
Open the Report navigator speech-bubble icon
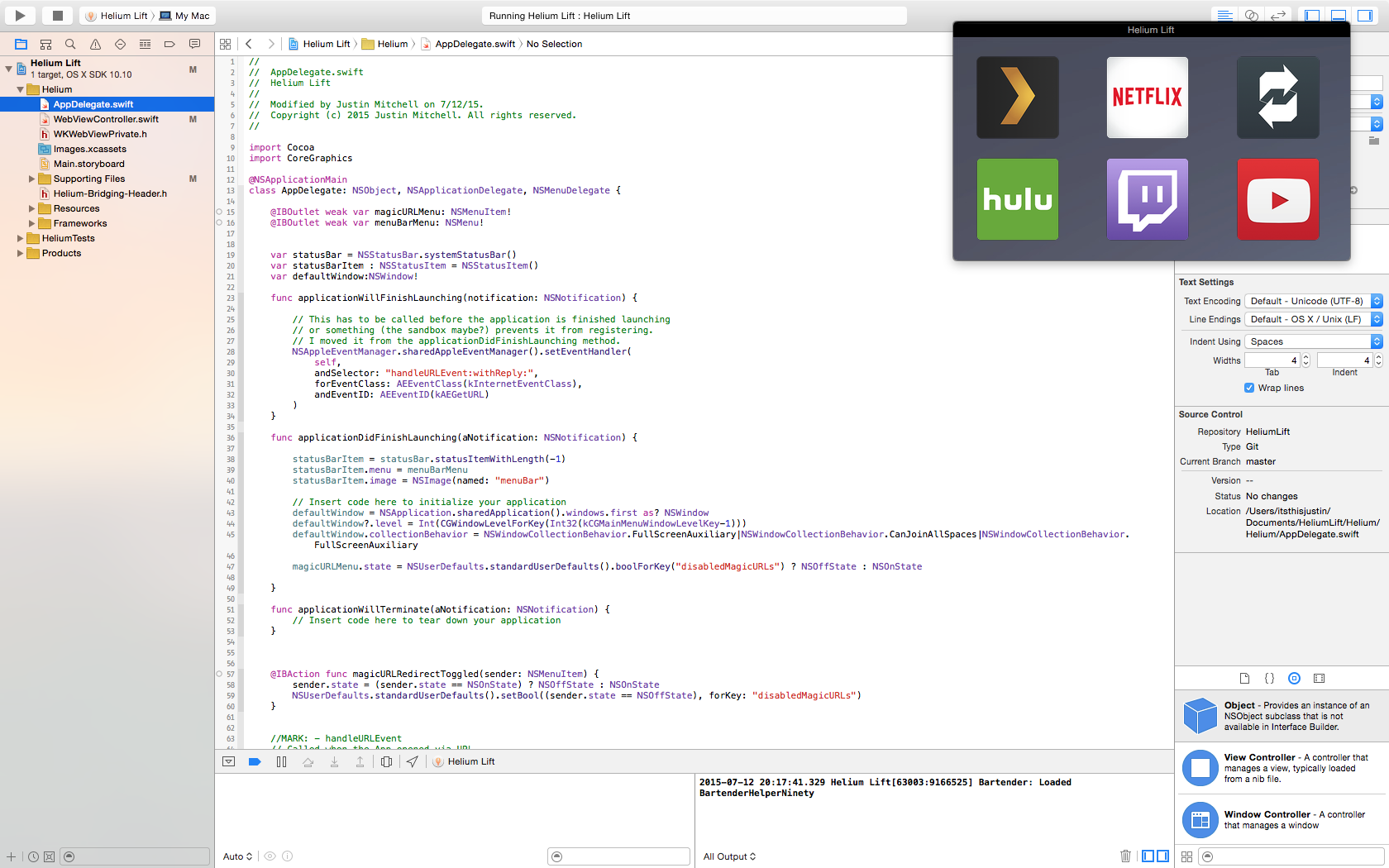[194, 44]
